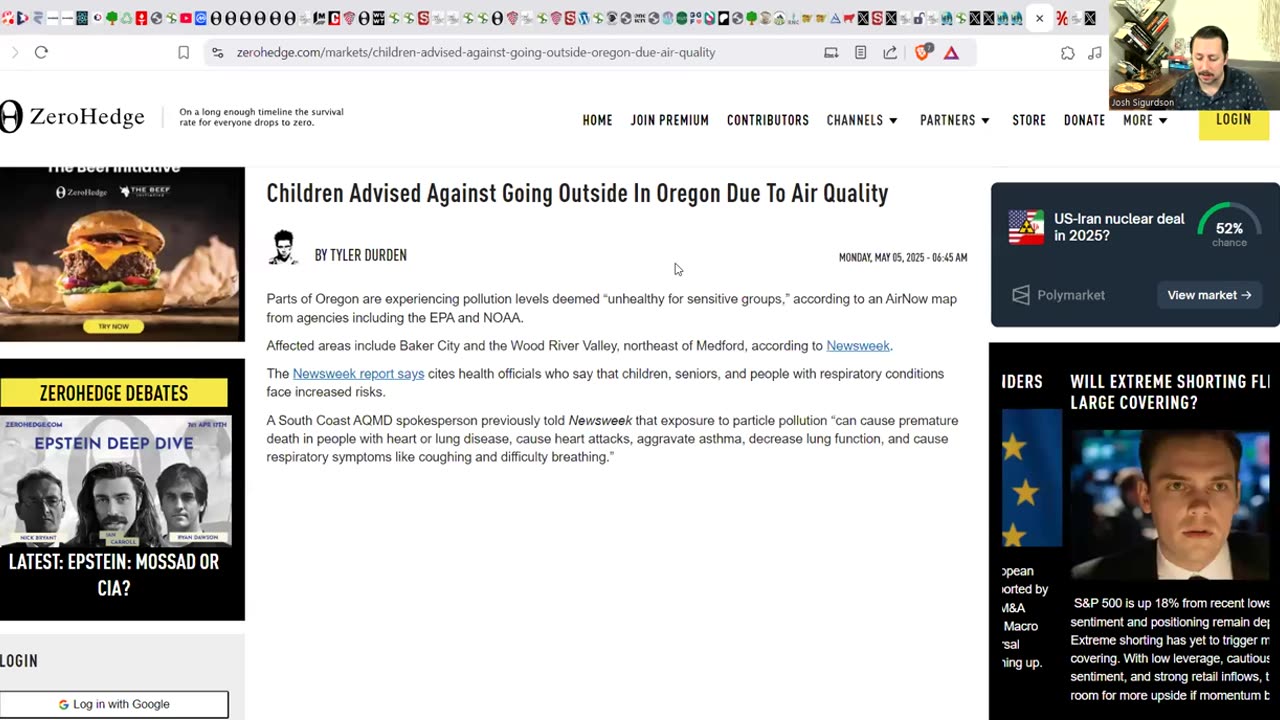Open the Brave Shields lion icon
The width and height of the screenshot is (1280, 720).
pos(922,52)
